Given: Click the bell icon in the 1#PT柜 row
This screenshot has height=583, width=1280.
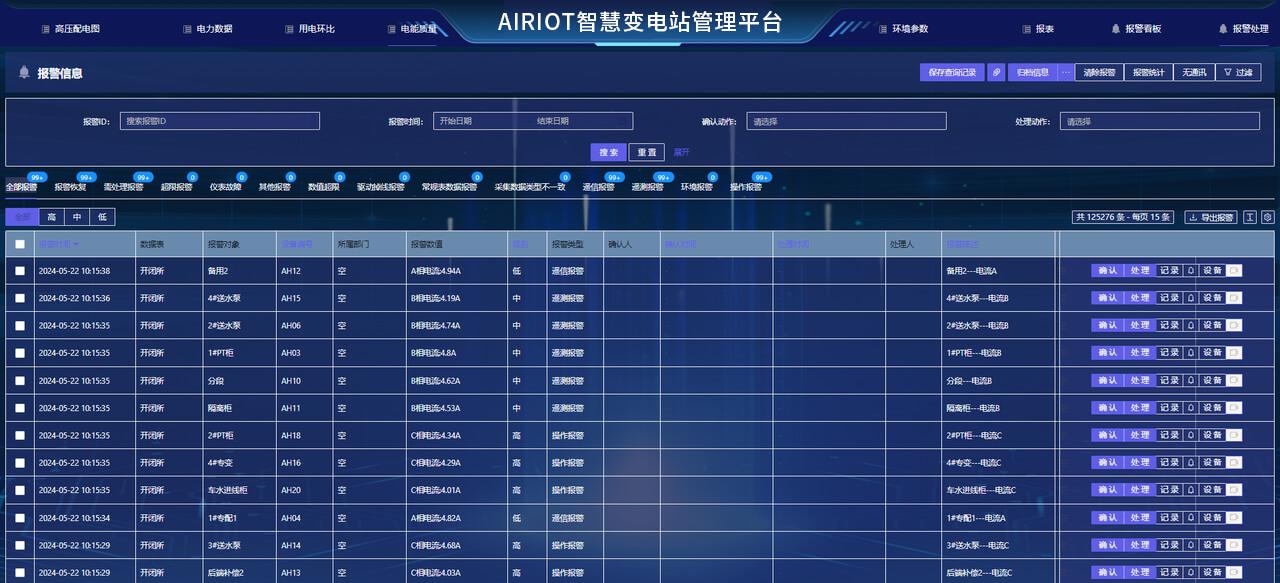Looking at the screenshot, I should tap(1190, 352).
